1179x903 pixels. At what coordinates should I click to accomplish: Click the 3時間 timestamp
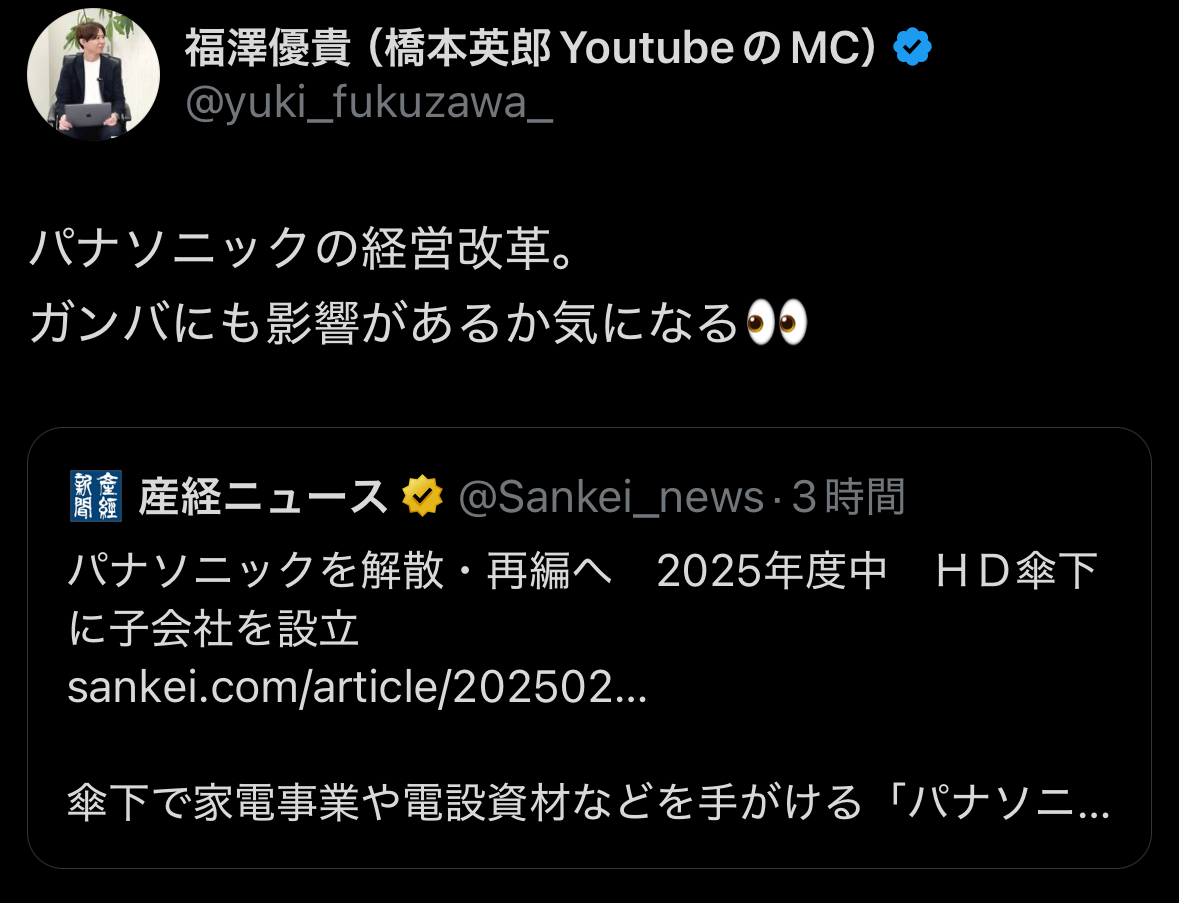[x=848, y=497]
